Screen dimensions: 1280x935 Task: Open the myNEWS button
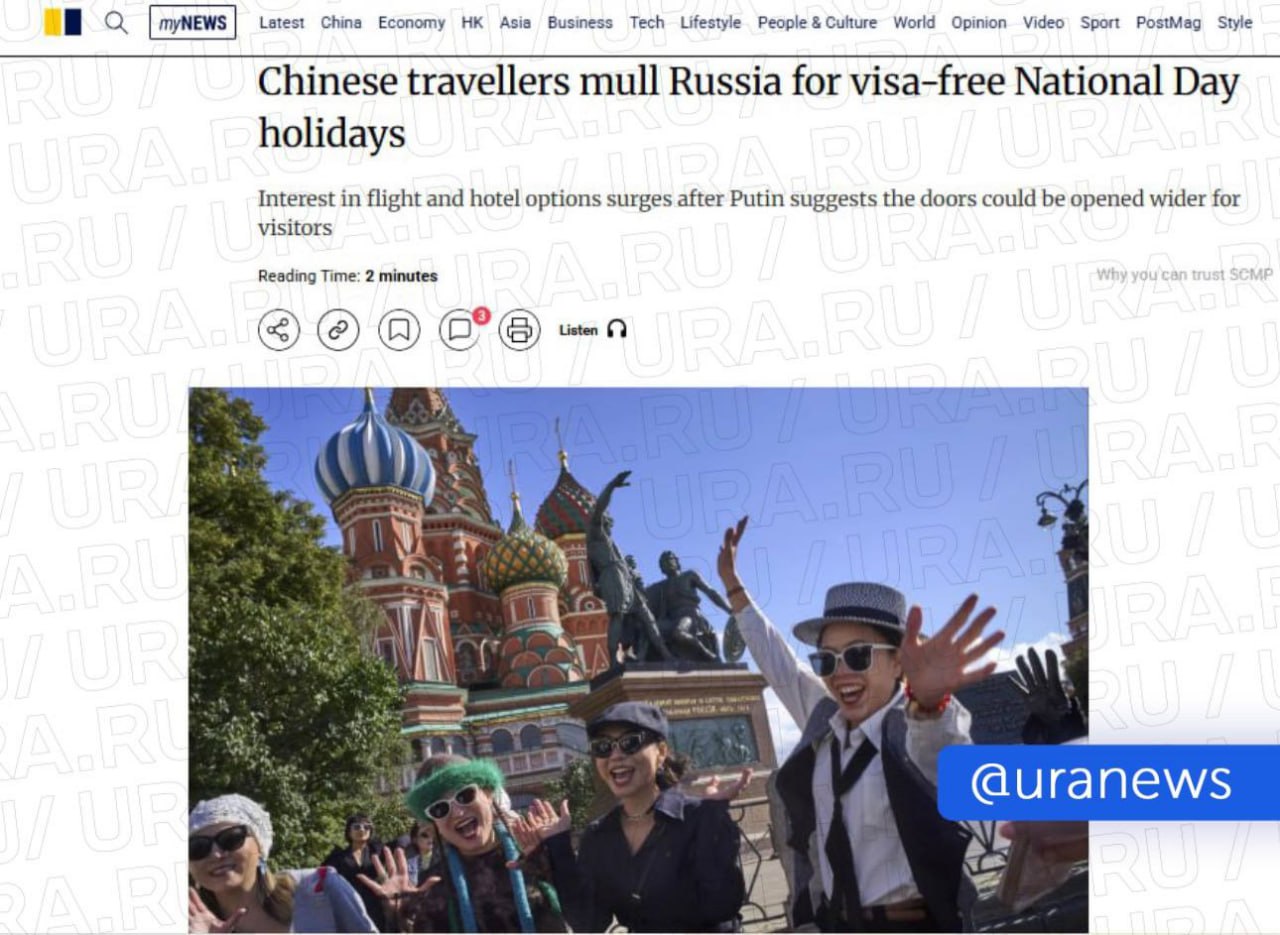click(193, 22)
